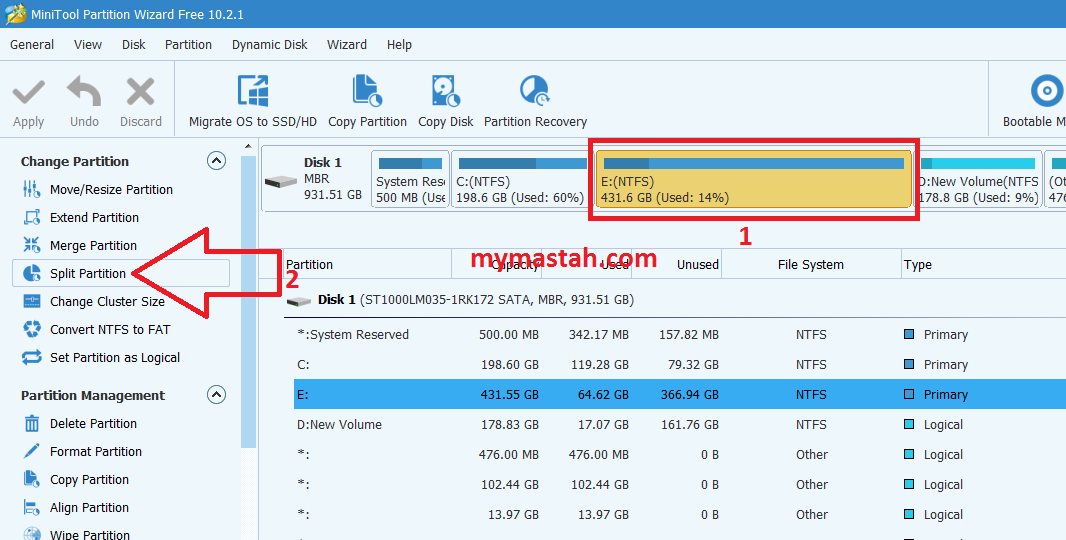Click the 119.28 GB used value for C:
The width and height of the screenshot is (1066, 540).
600,365
